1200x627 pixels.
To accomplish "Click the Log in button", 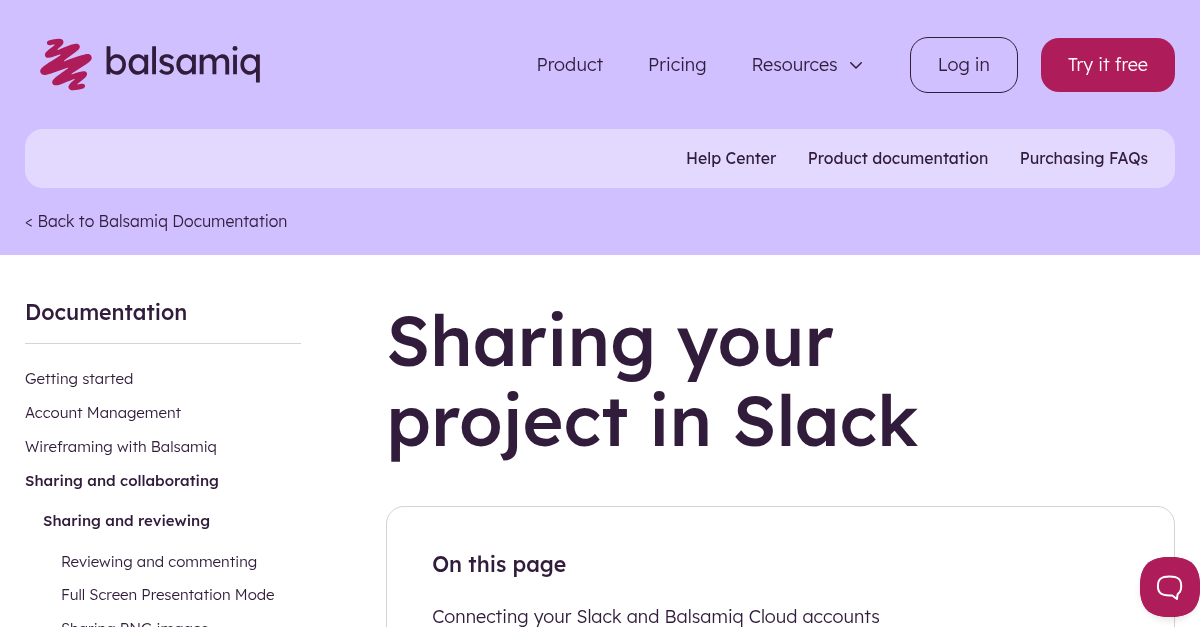I will [x=963, y=64].
